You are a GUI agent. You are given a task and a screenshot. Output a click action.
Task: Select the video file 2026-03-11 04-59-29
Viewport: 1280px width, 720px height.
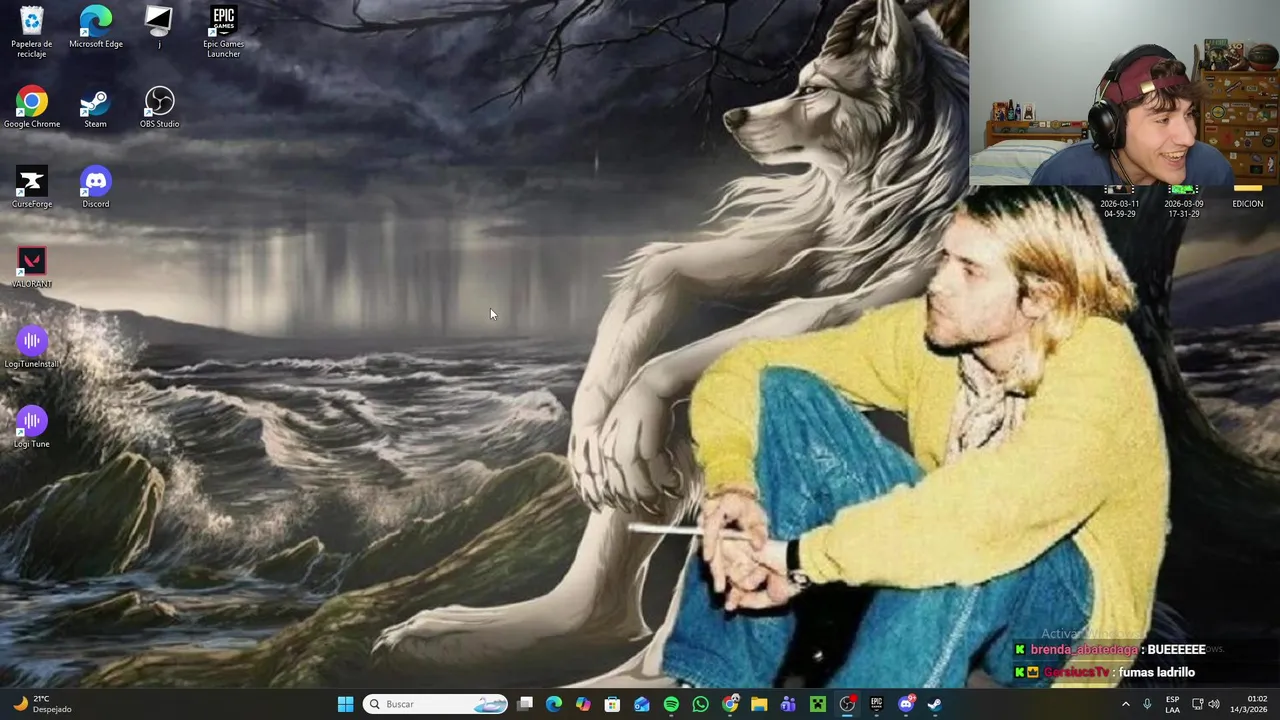pyautogui.click(x=1119, y=200)
